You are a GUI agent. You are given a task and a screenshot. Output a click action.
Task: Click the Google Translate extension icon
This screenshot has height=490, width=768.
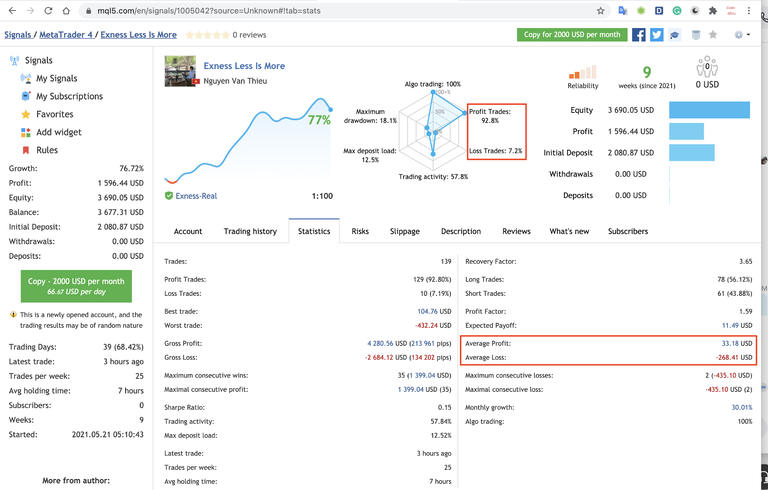tap(622, 10)
